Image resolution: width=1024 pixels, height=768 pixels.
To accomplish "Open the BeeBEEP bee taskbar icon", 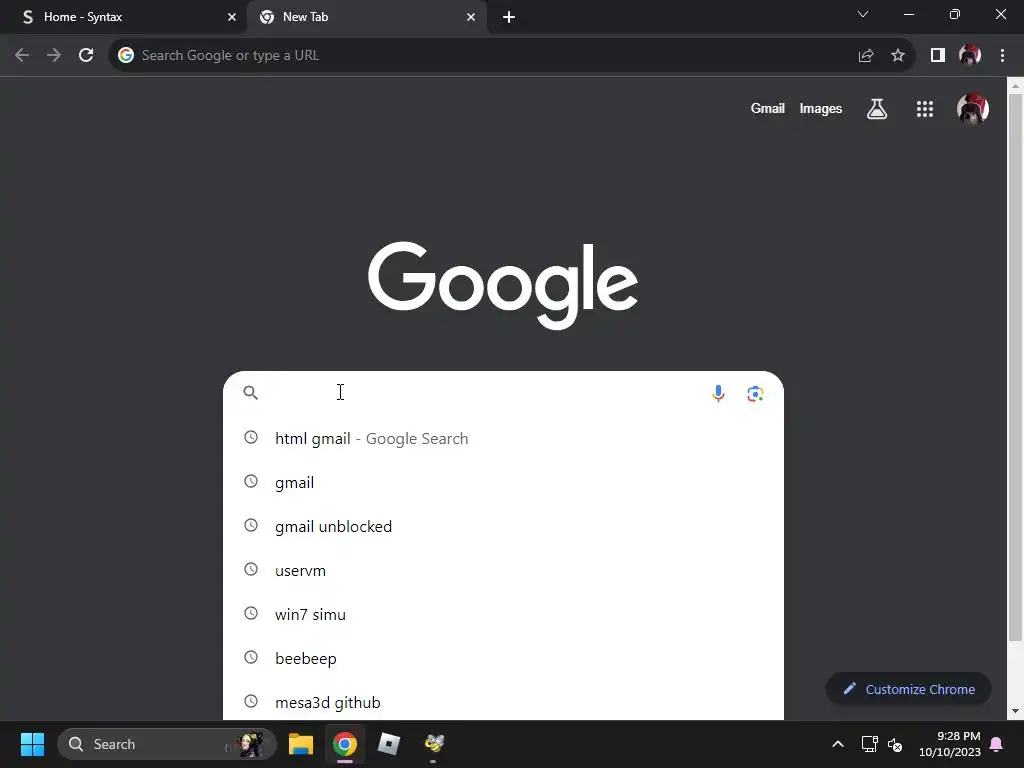I will (434, 744).
